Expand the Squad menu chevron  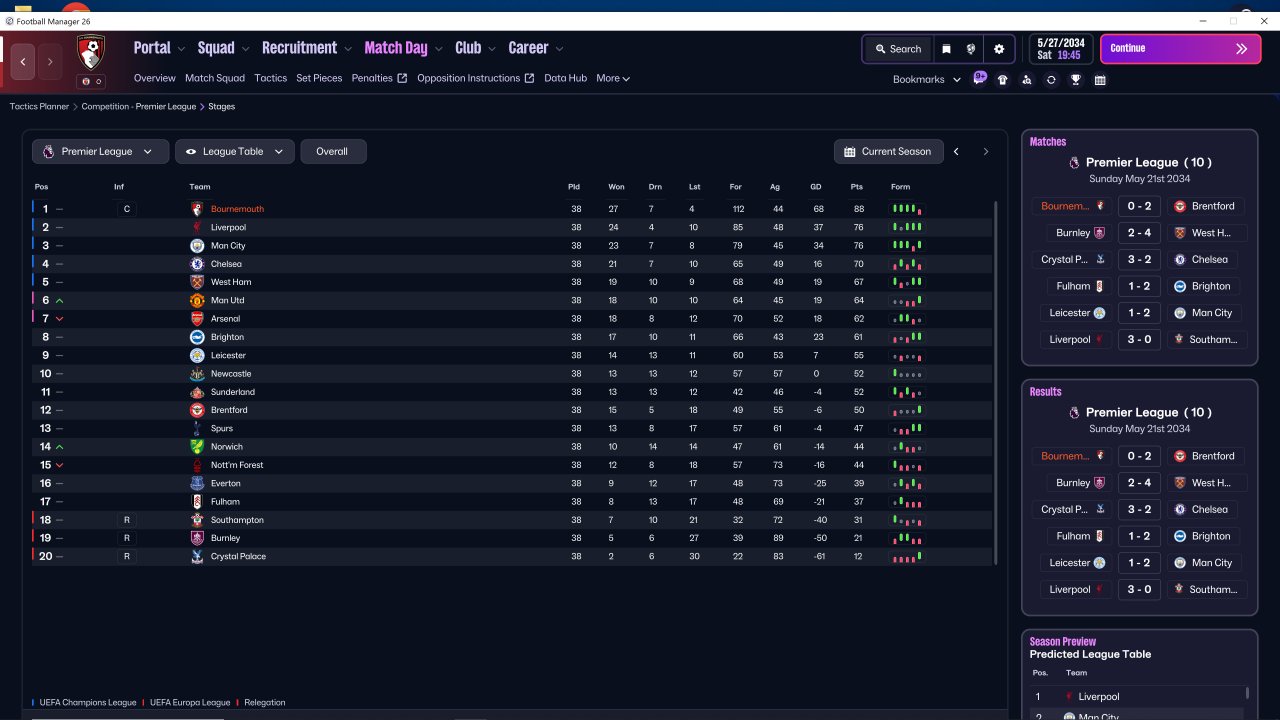click(245, 49)
